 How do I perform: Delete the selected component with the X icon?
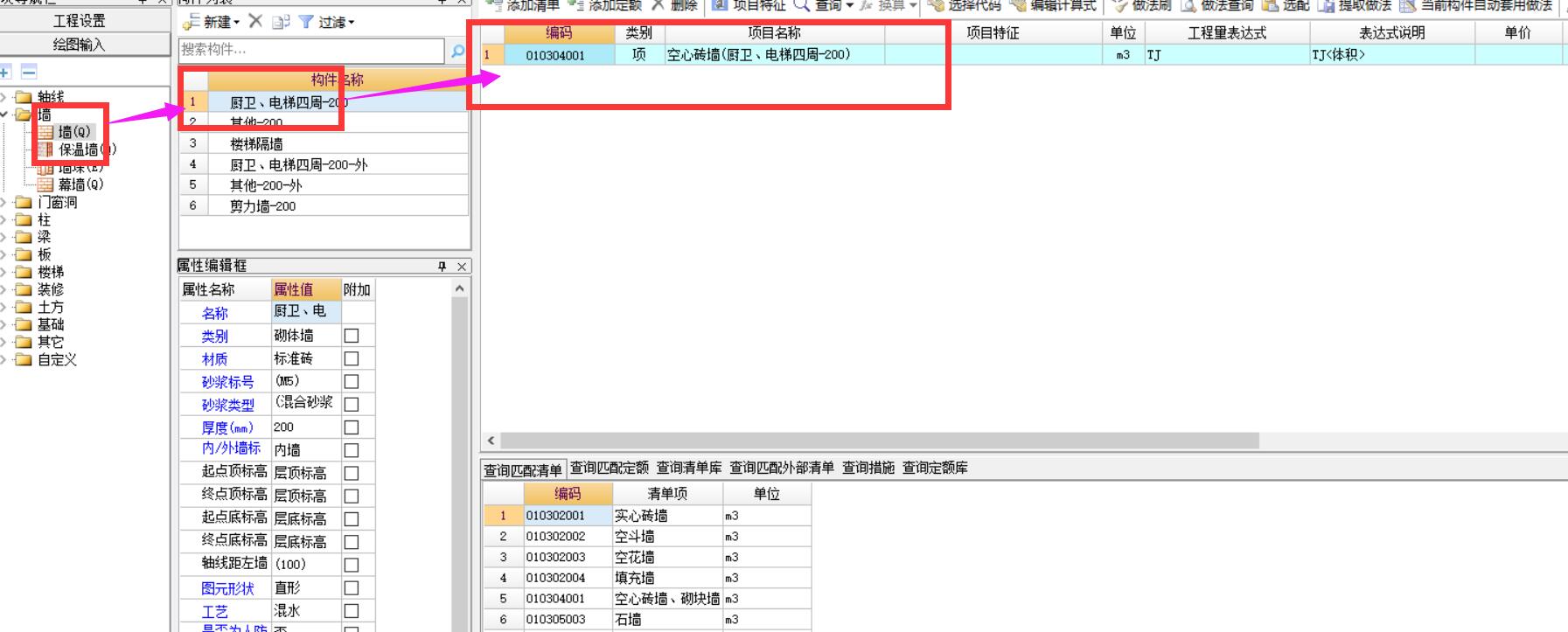pos(255,21)
